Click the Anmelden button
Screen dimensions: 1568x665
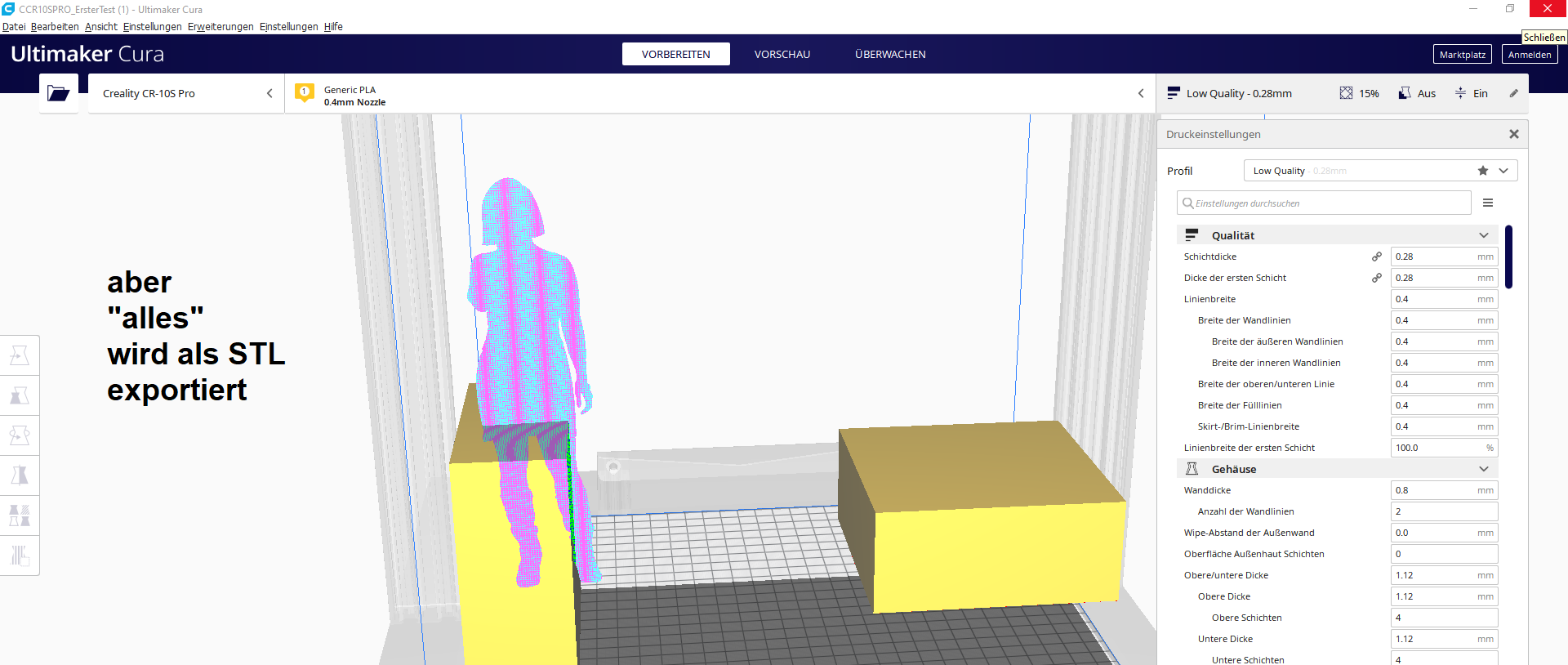pyautogui.click(x=1529, y=55)
